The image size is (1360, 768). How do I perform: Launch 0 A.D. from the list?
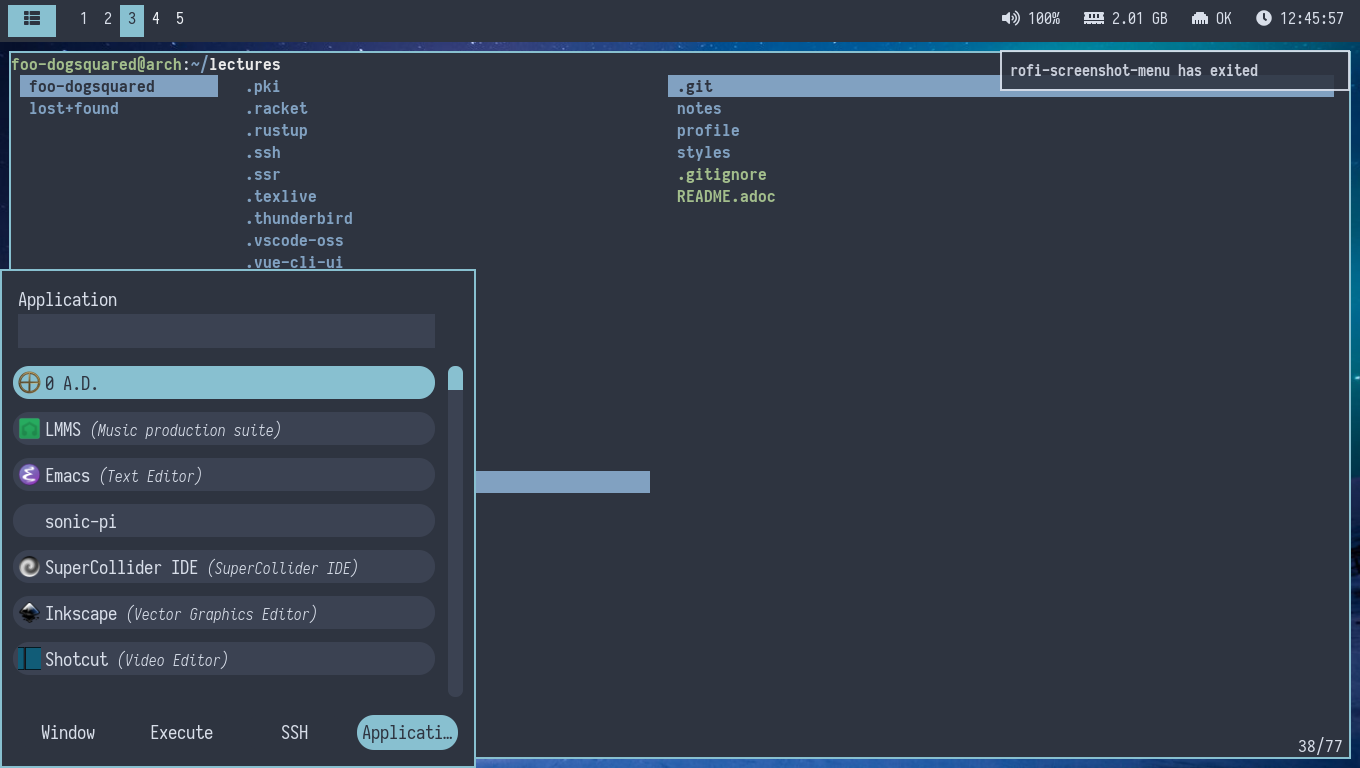click(x=224, y=383)
